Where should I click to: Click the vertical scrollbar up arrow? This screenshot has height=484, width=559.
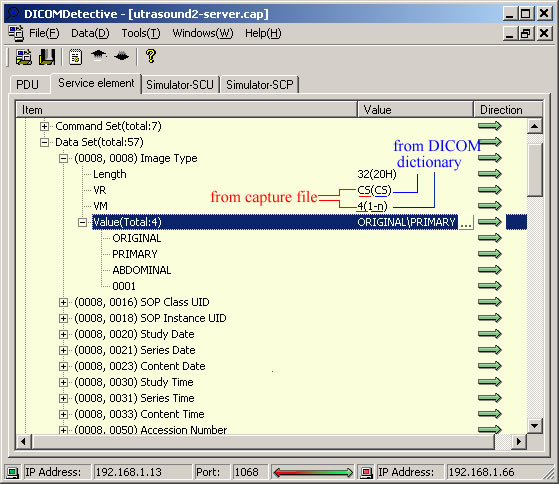534,126
